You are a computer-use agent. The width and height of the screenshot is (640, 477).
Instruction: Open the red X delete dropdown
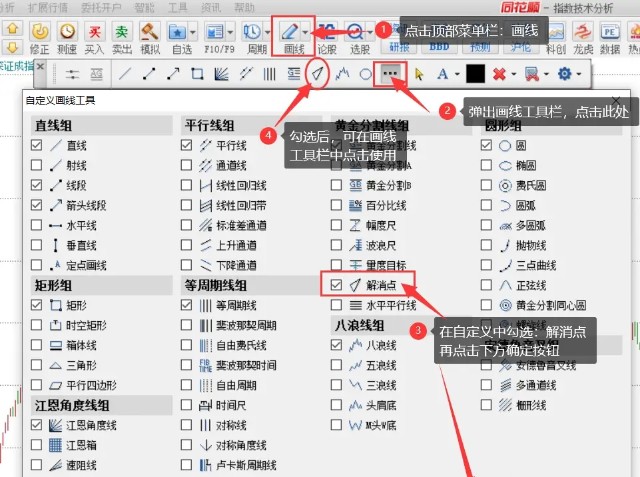pos(514,73)
